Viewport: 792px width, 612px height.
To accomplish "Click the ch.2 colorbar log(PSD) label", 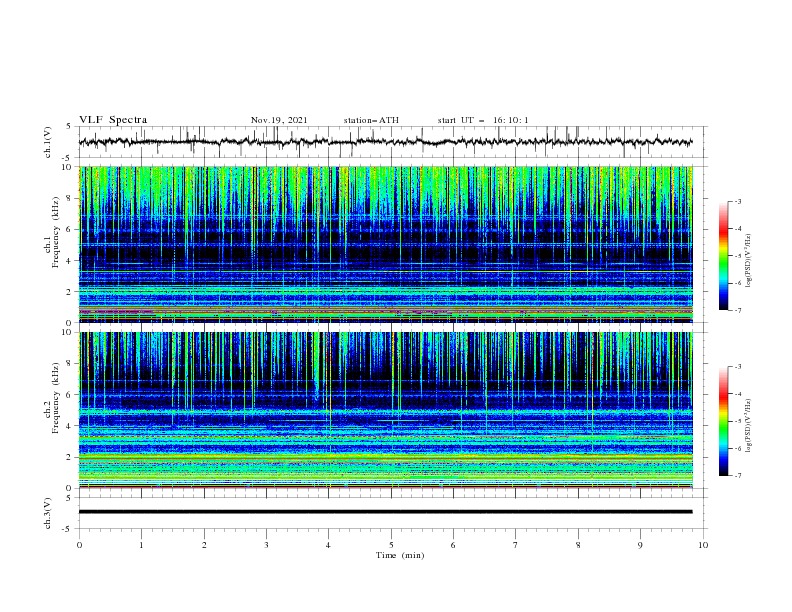I will pyautogui.click(x=749, y=426).
